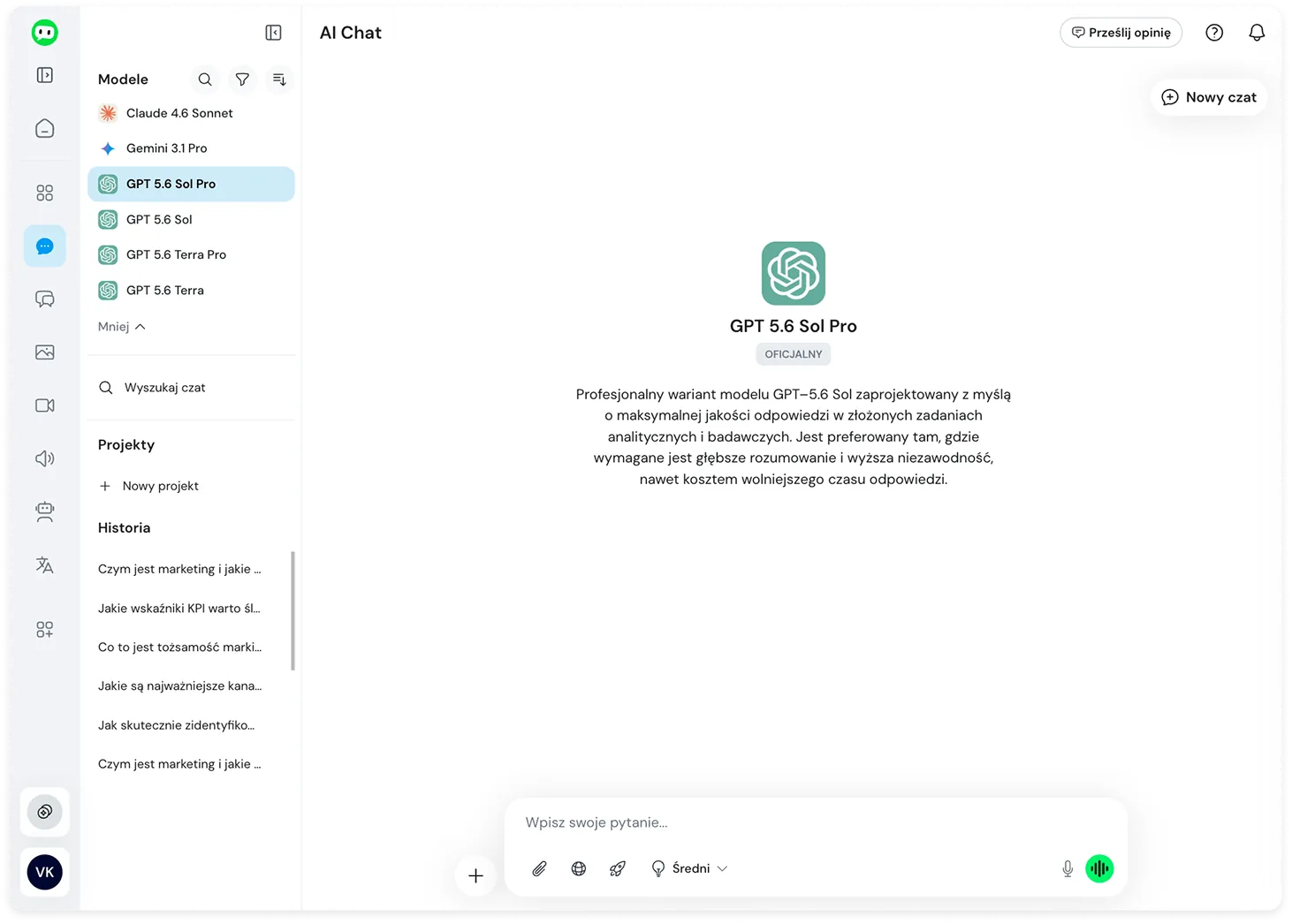Open first history chat Czym jest marketing

pyautogui.click(x=179, y=569)
